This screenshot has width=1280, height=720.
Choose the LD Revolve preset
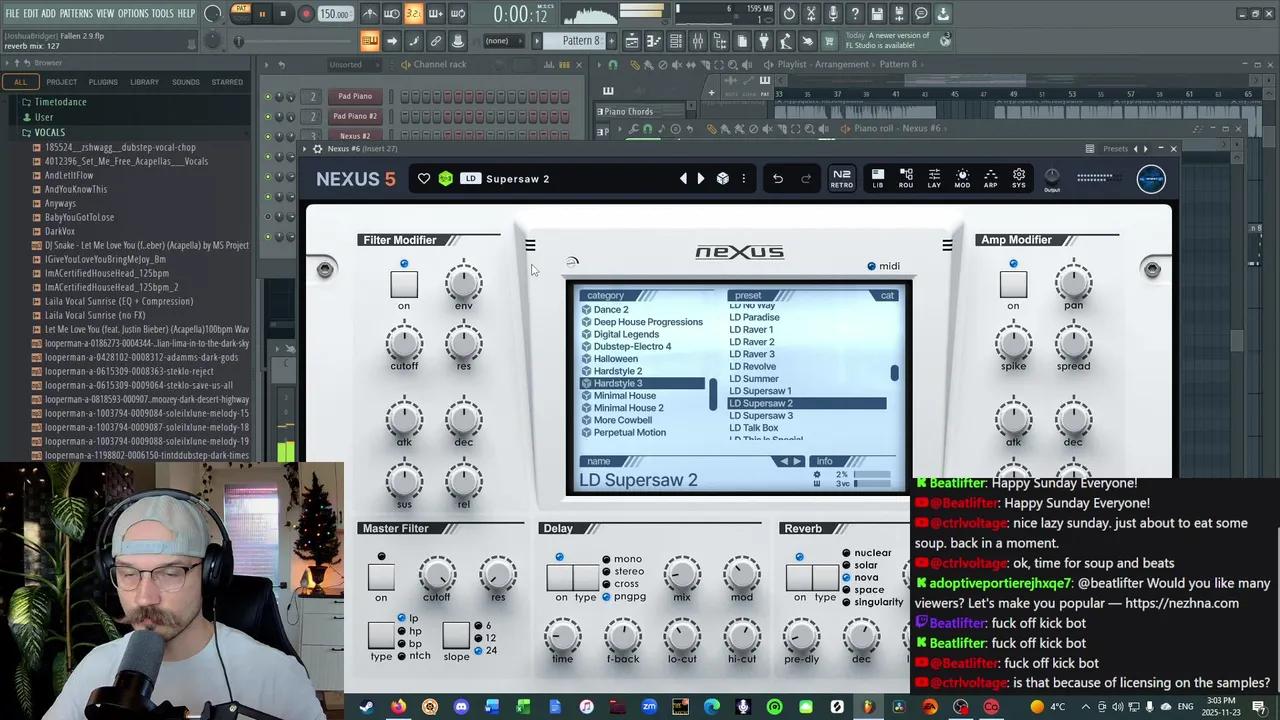tap(752, 367)
